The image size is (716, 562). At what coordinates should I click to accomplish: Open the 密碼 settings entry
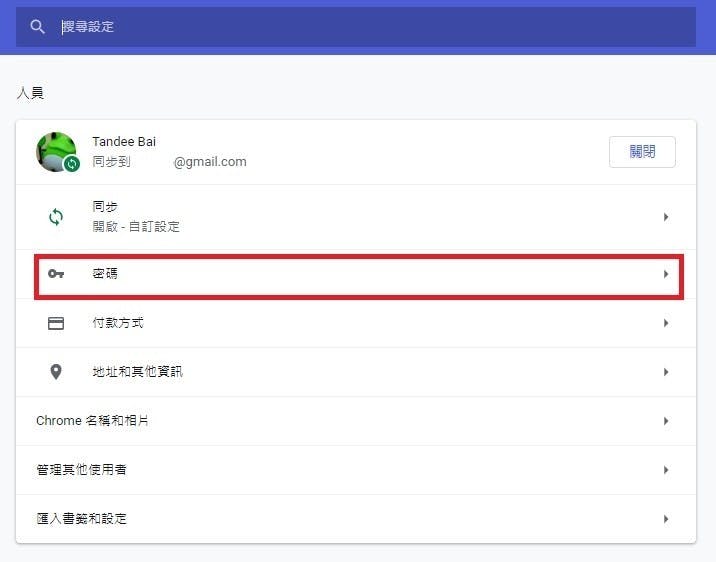point(105,274)
